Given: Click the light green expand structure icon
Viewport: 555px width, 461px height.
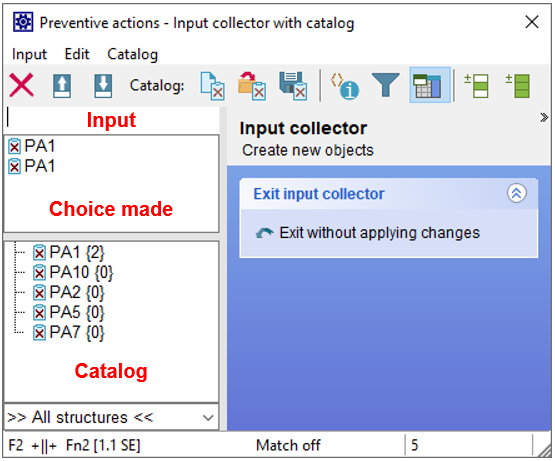Looking at the screenshot, I should point(476,86).
